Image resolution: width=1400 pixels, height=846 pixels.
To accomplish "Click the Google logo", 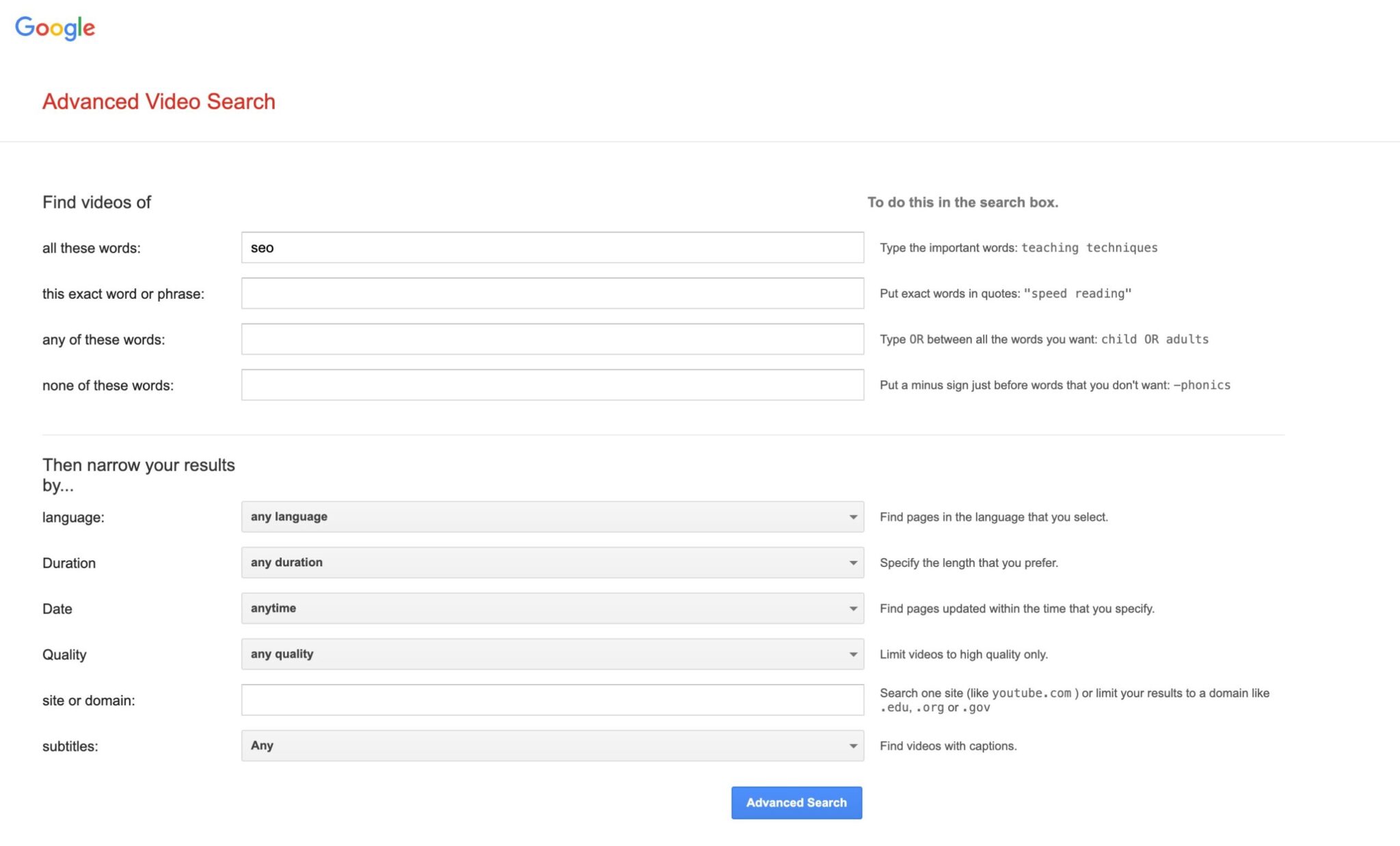I will 55,28.
